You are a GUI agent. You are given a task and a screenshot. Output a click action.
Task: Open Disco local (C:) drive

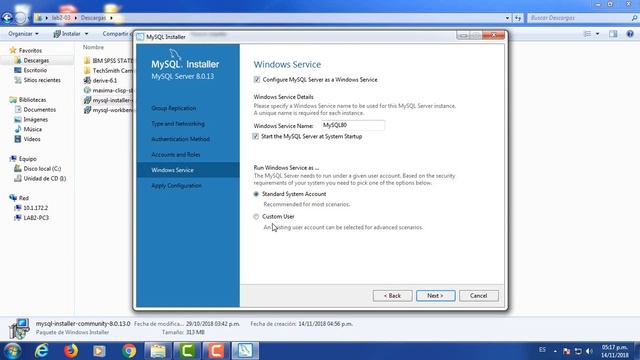point(42,169)
